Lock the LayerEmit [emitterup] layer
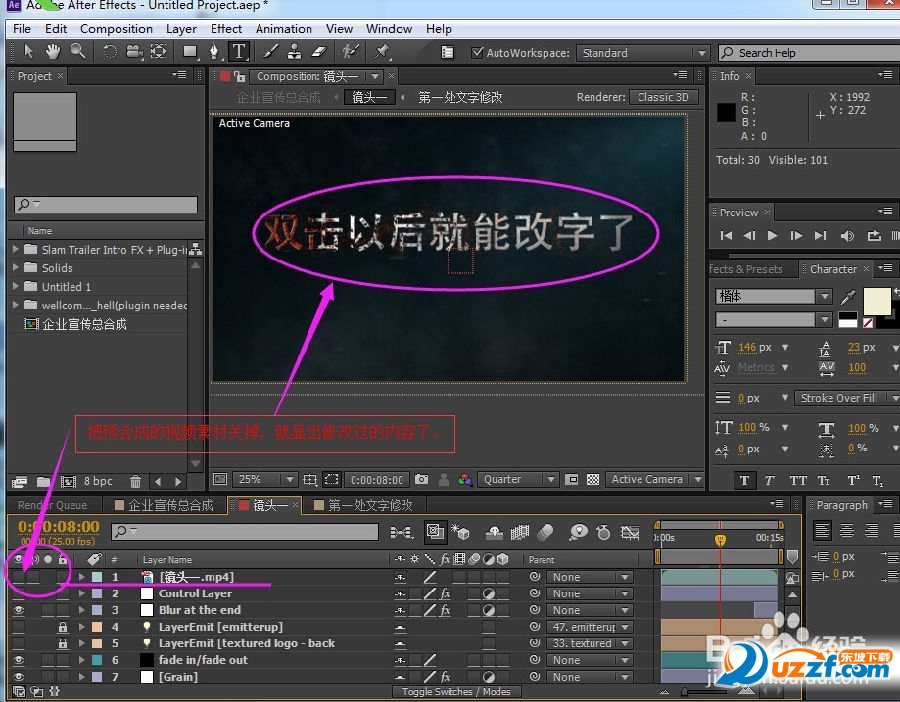This screenshot has width=900, height=702. pos(62,626)
